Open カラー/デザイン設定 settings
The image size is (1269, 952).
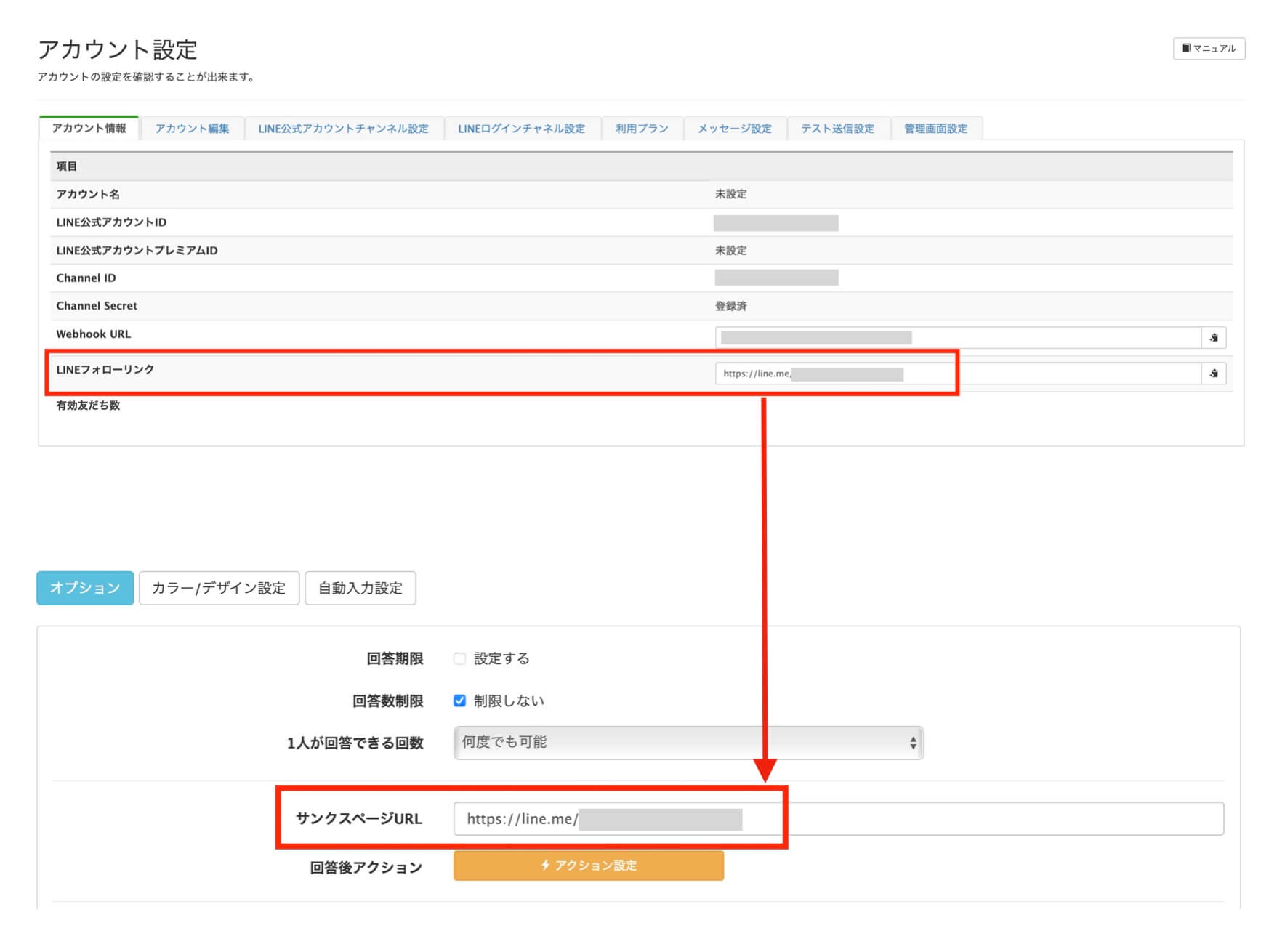(219, 588)
